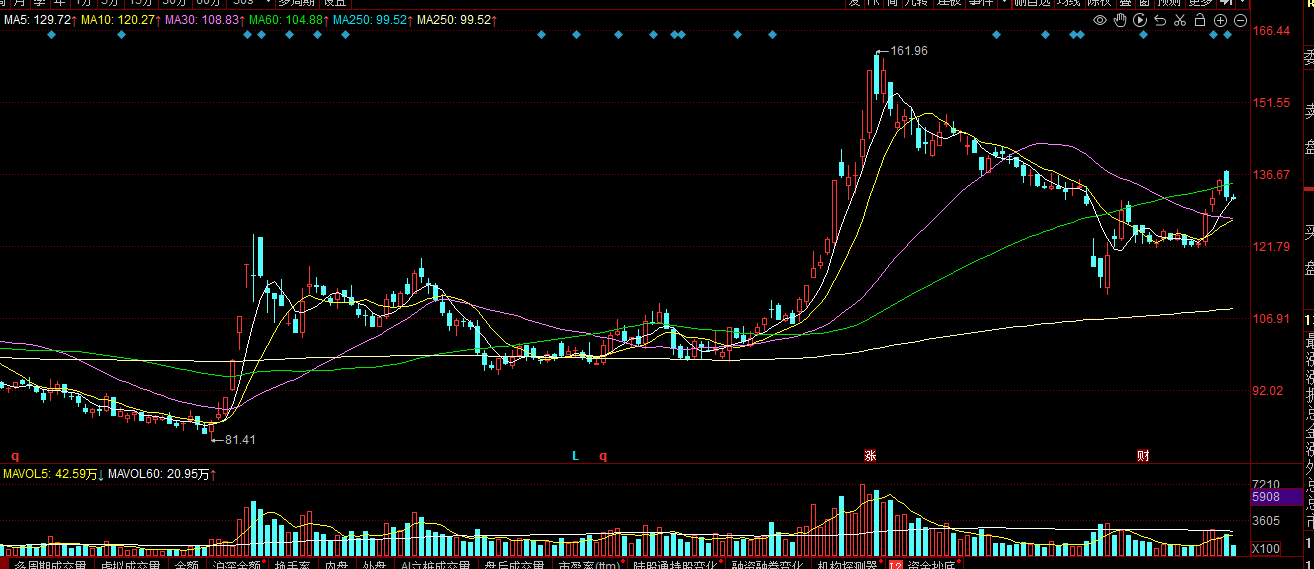Click the 除权 button in top bar
1314x569 pixels.
pos(1100,3)
